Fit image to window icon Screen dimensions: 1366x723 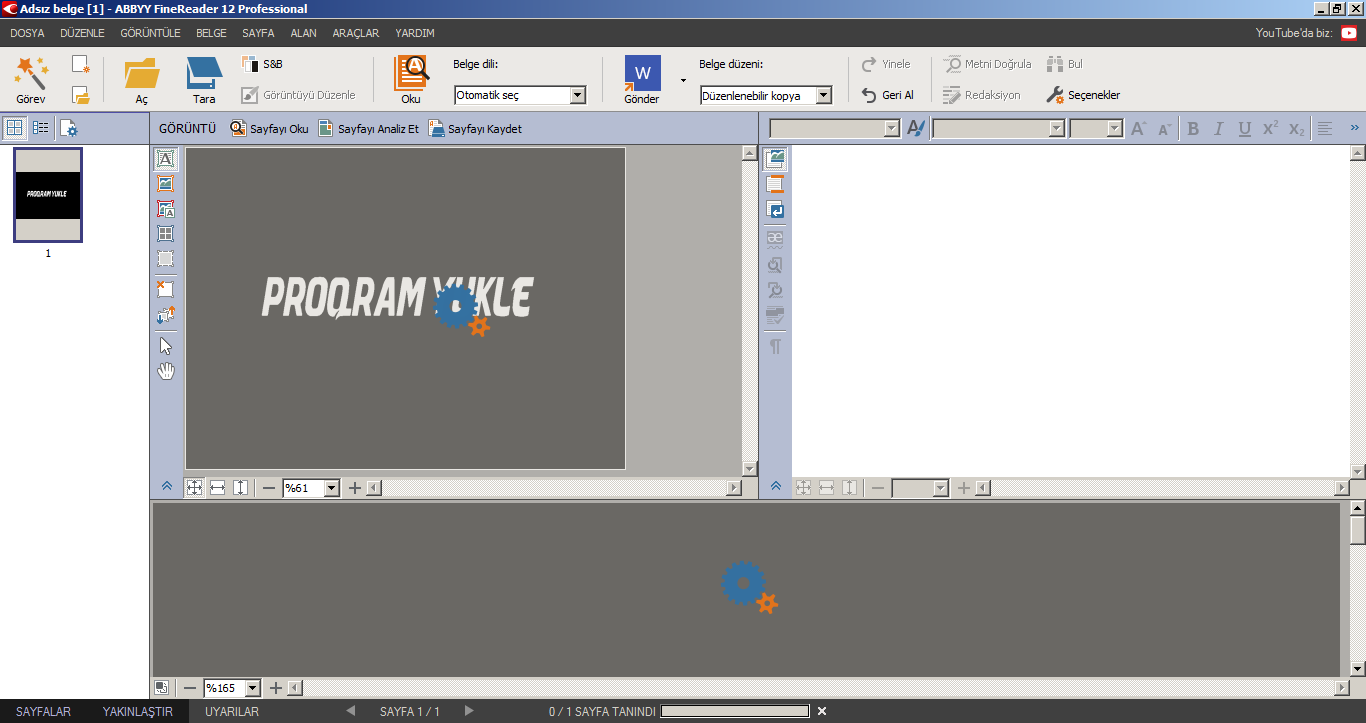point(194,488)
